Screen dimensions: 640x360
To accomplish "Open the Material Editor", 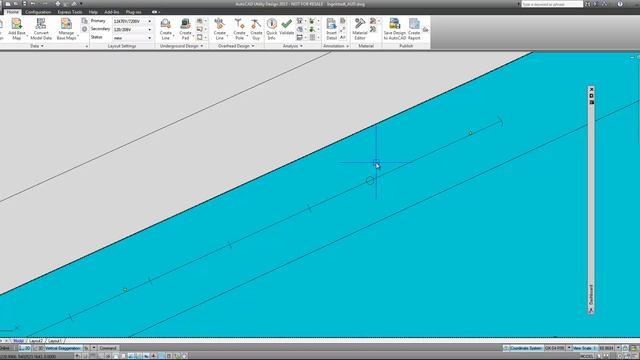I will coord(360,29).
